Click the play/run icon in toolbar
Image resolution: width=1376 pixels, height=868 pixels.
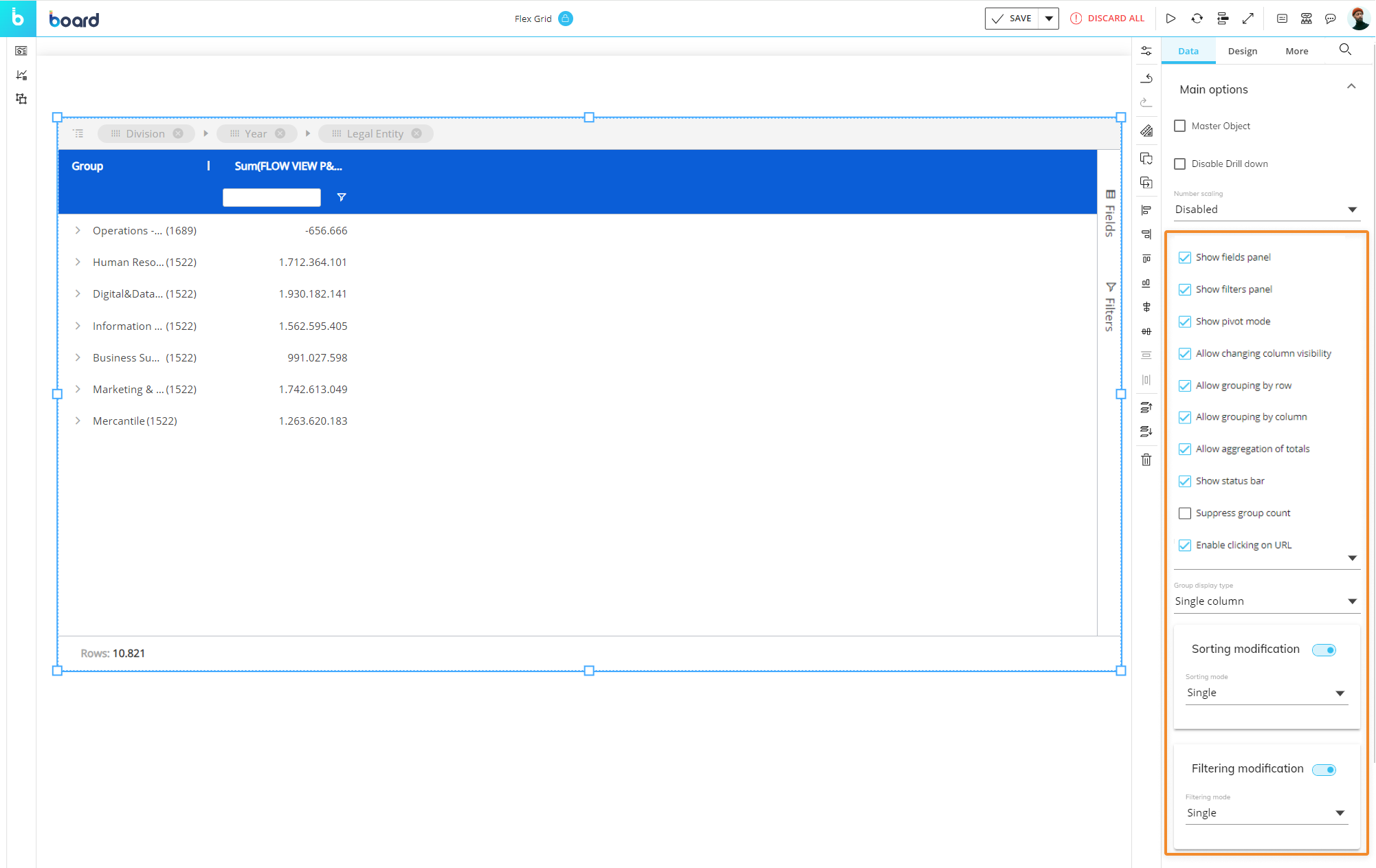[x=1171, y=18]
